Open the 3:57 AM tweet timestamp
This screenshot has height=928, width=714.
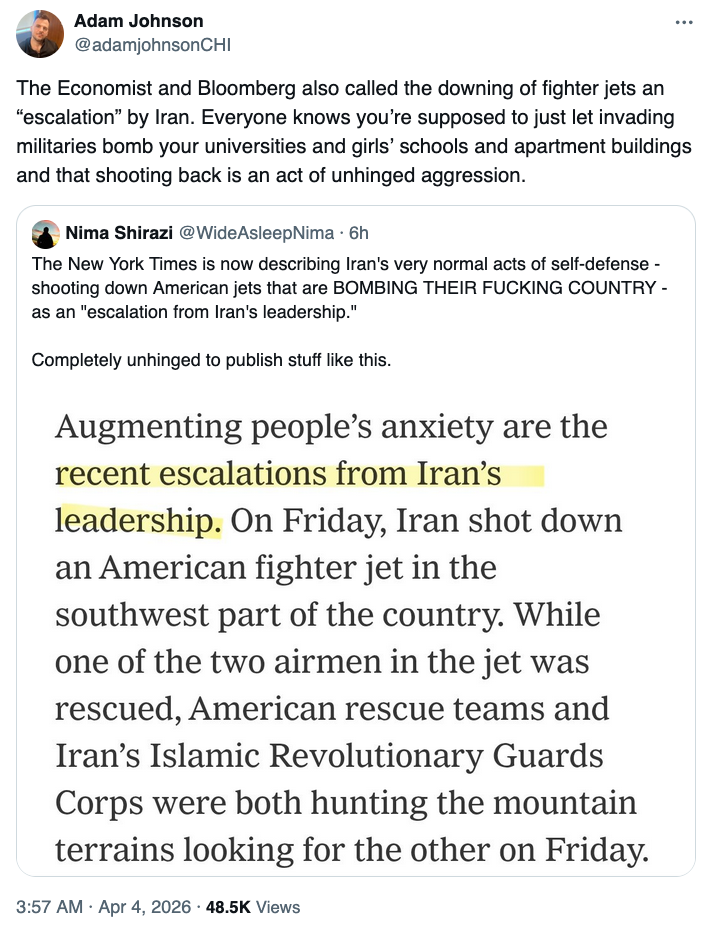click(50, 907)
